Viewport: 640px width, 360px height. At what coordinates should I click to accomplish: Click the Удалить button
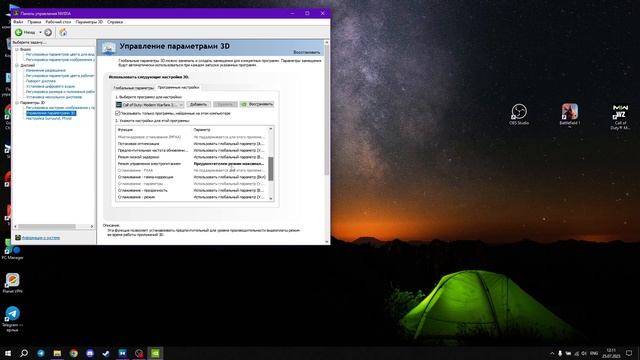point(225,104)
